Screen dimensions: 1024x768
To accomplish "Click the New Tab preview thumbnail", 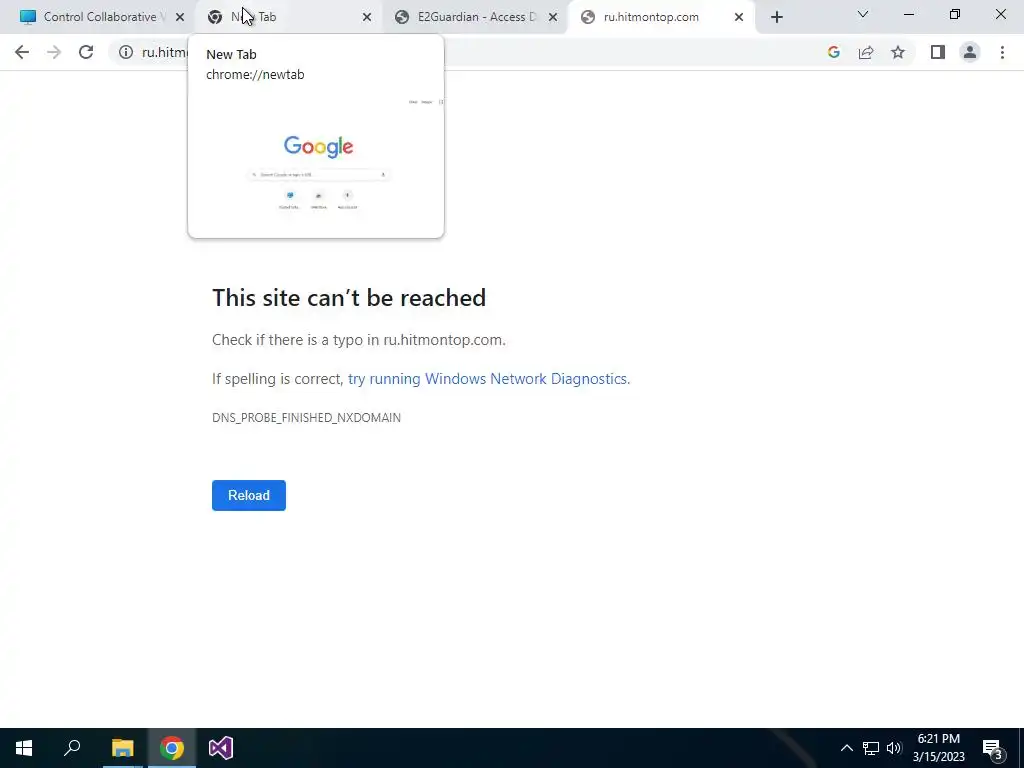I will pos(316,160).
